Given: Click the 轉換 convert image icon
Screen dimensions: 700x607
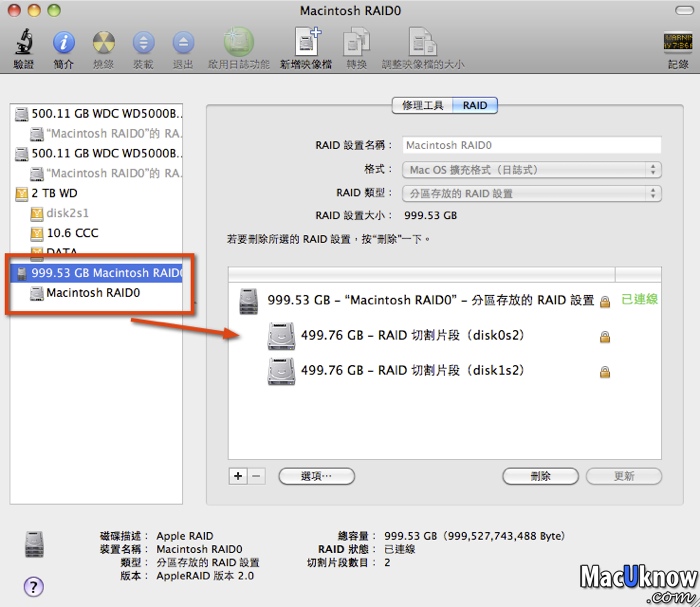Looking at the screenshot, I should (x=356, y=43).
